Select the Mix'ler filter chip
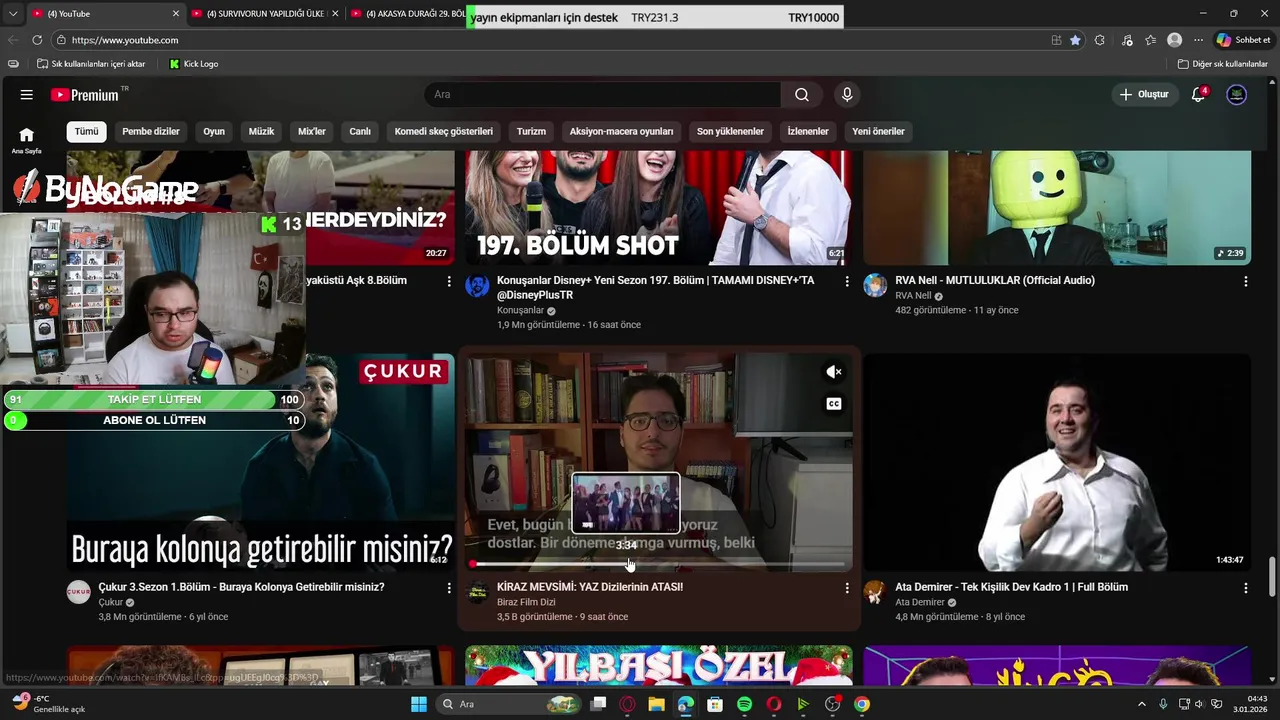1280x720 pixels. tap(312, 131)
